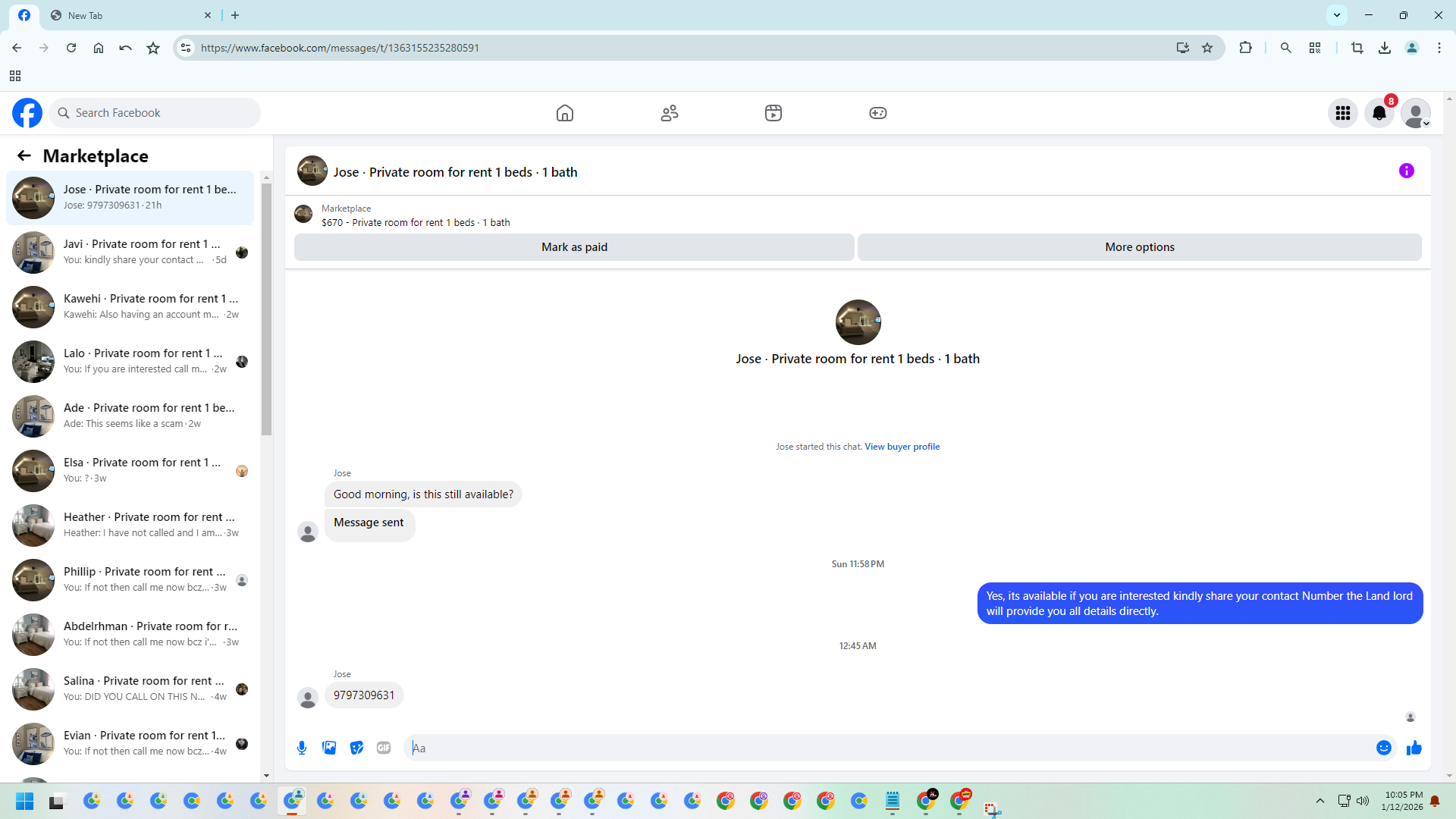Screen dimensions: 1456x819
Task: Expand the account profile menu
Action: click(x=1415, y=113)
